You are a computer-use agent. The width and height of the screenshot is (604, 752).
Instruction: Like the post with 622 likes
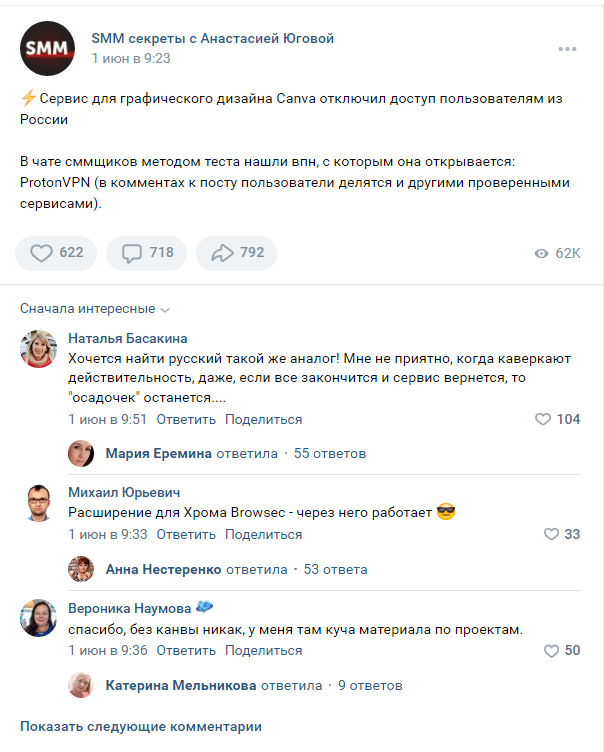56,253
